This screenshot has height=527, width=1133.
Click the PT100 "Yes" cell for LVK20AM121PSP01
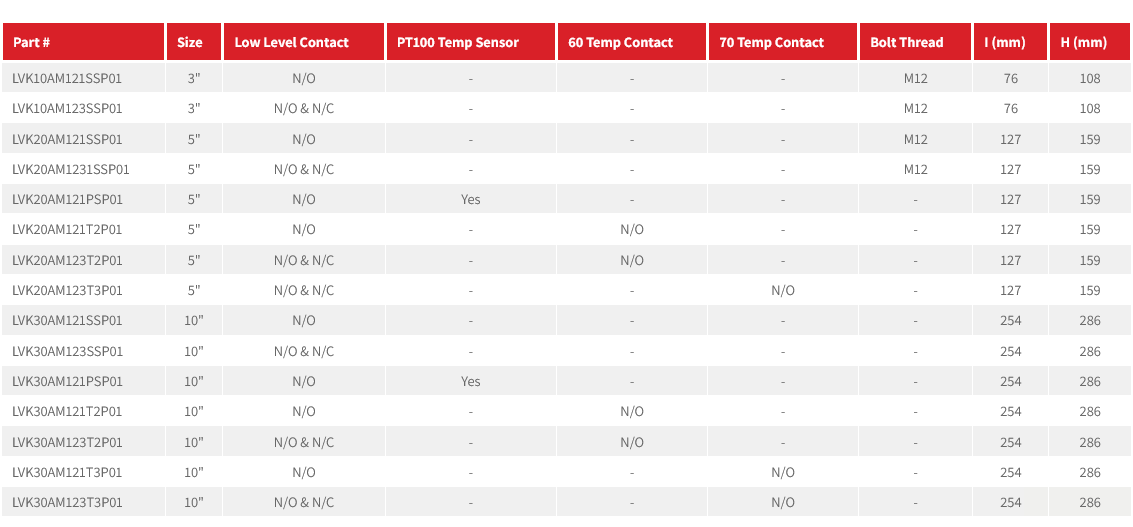[471, 199]
